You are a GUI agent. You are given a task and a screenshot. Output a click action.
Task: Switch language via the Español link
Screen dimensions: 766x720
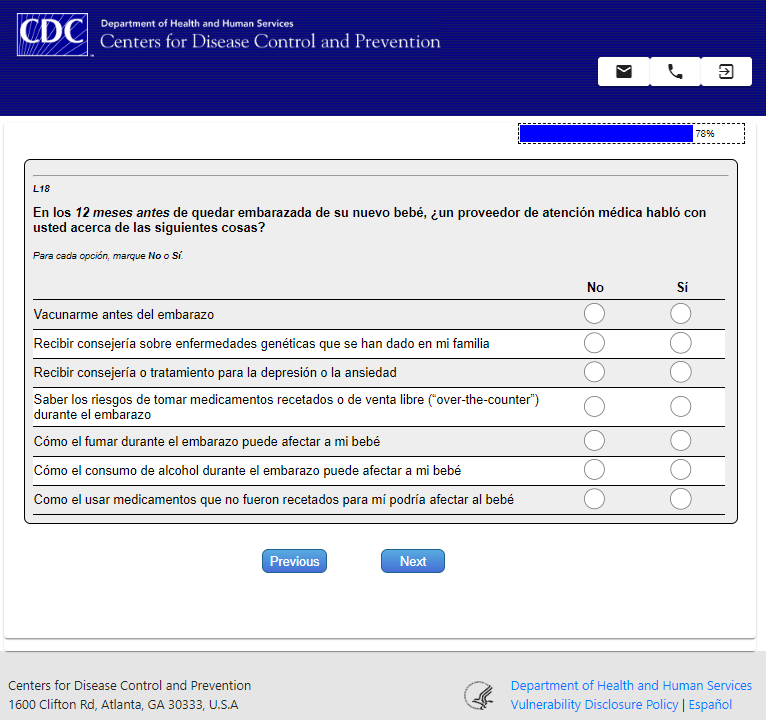710,705
